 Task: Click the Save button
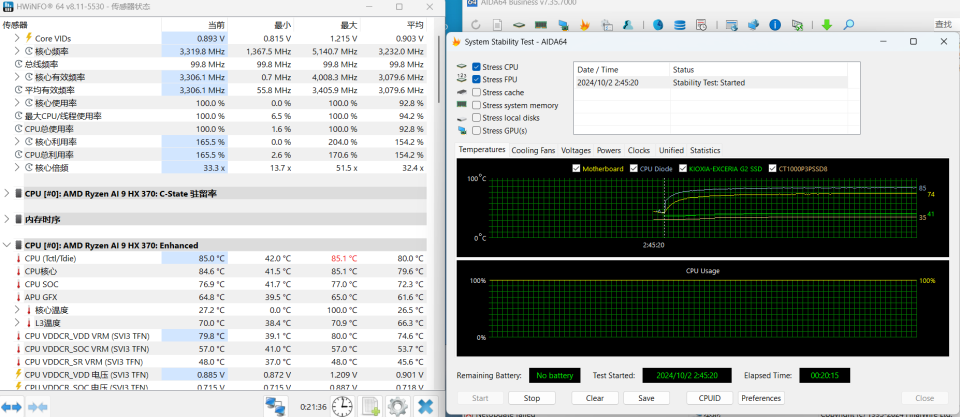pyautogui.click(x=646, y=398)
